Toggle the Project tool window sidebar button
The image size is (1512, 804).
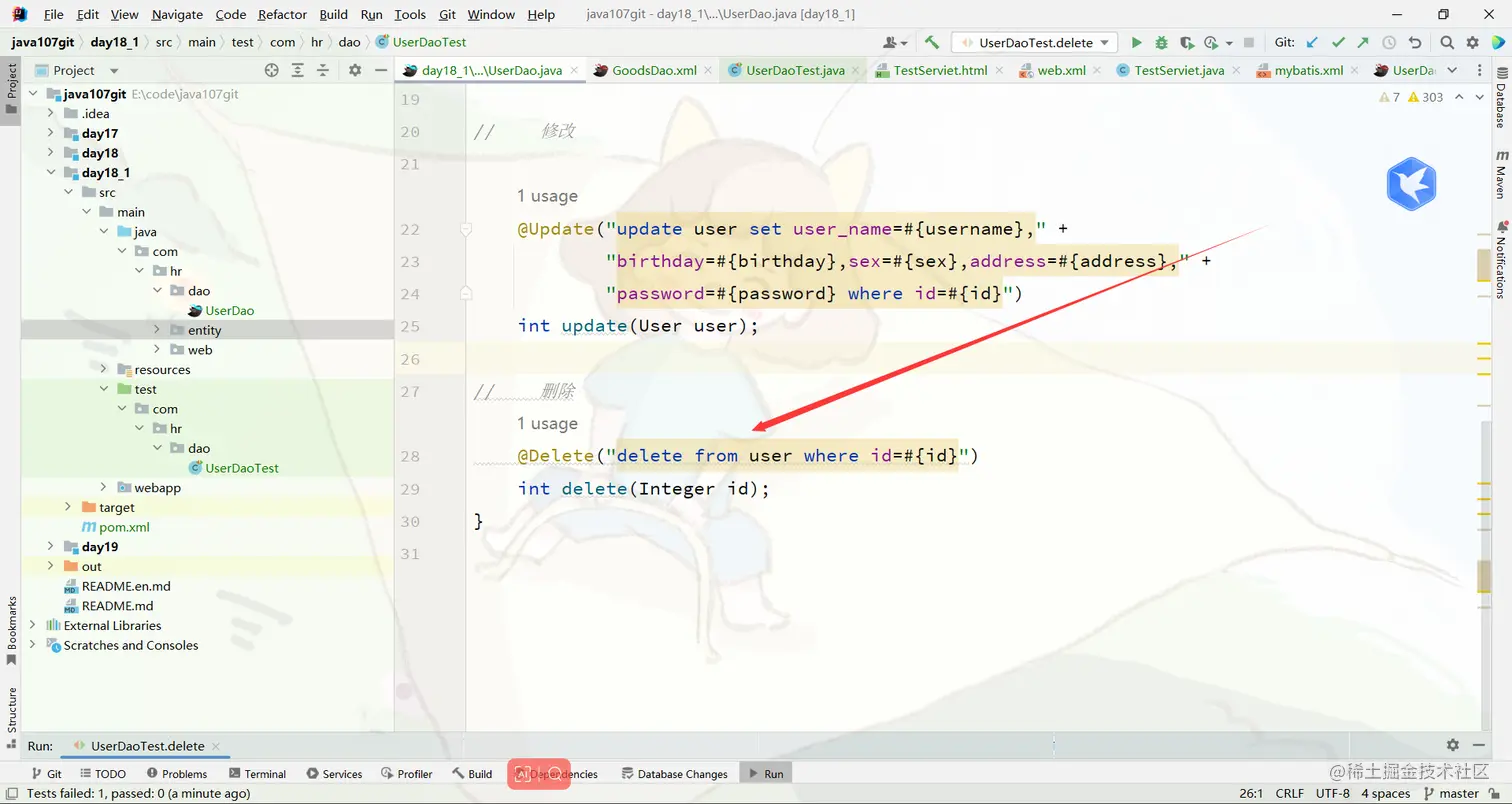tap(11, 89)
